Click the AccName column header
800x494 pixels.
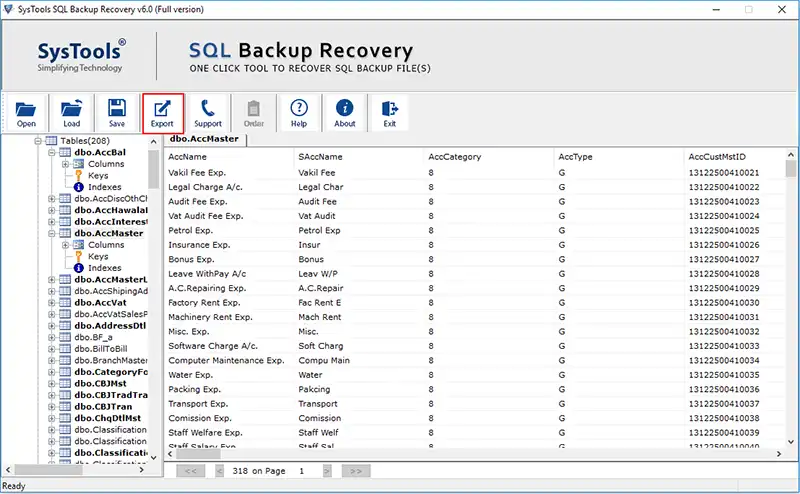(229, 157)
